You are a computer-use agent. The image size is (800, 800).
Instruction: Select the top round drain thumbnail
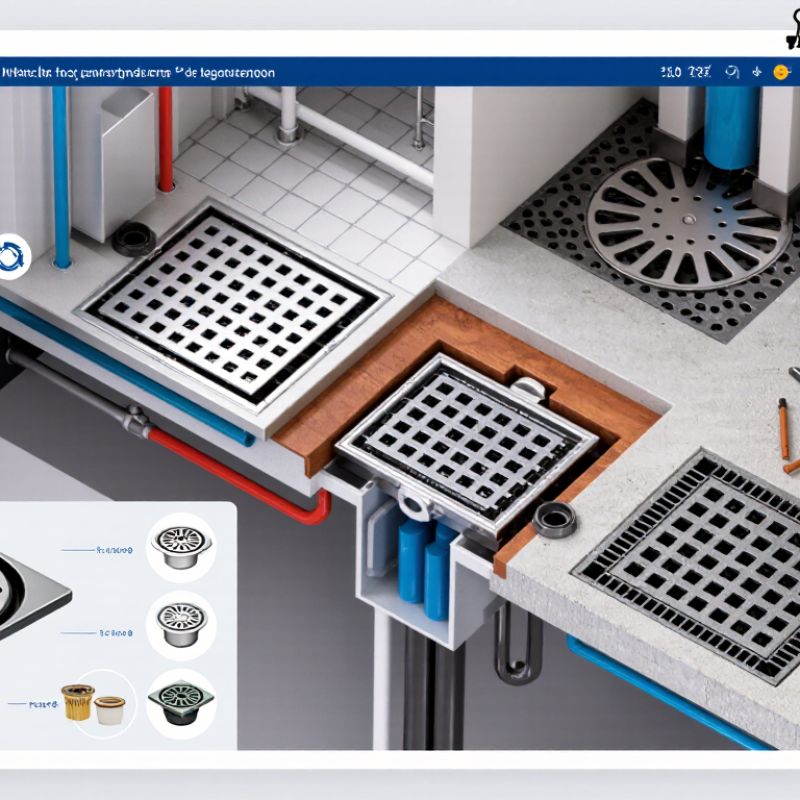tap(182, 547)
